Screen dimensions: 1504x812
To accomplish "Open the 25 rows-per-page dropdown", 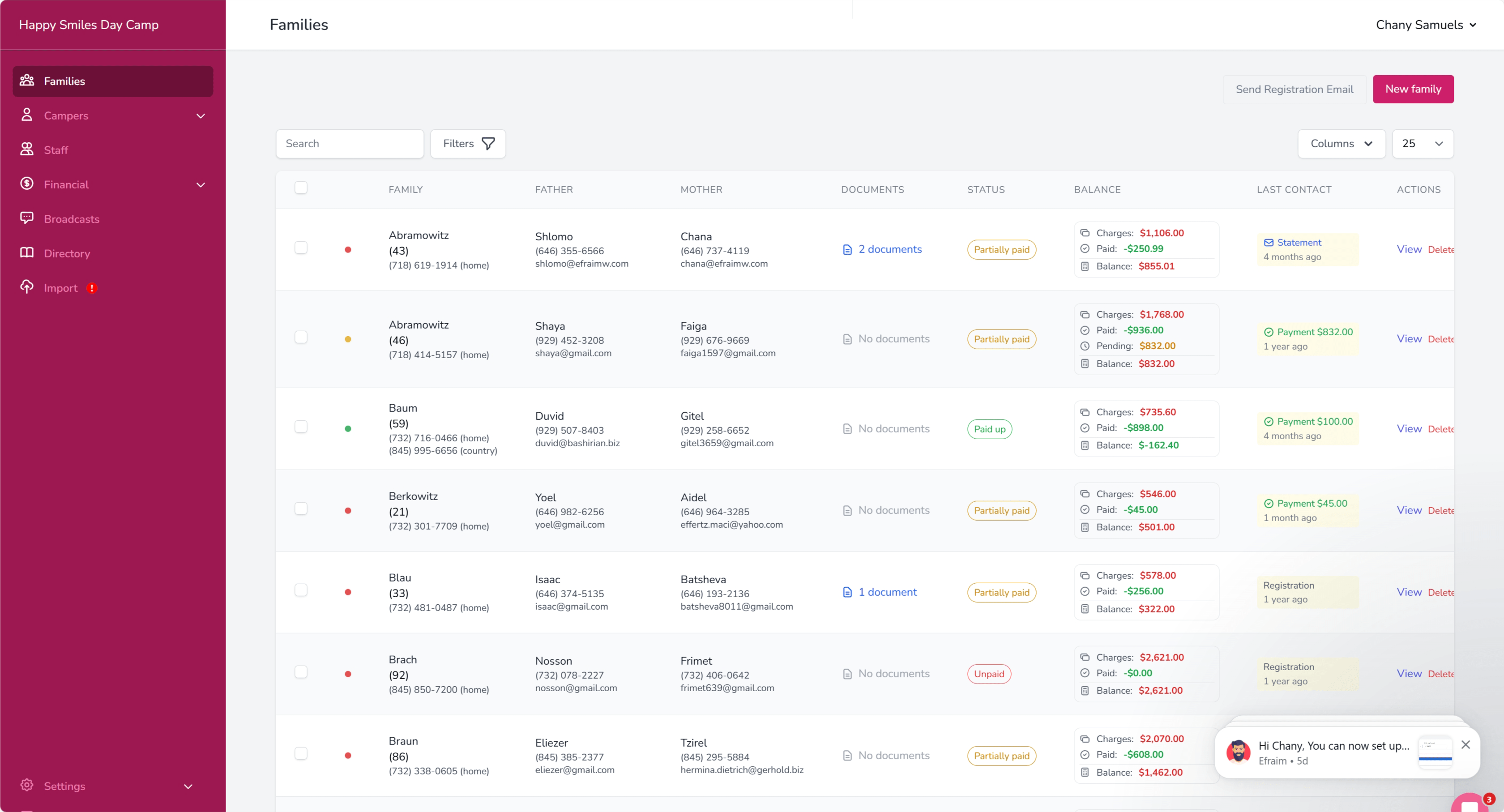I will click(1423, 143).
